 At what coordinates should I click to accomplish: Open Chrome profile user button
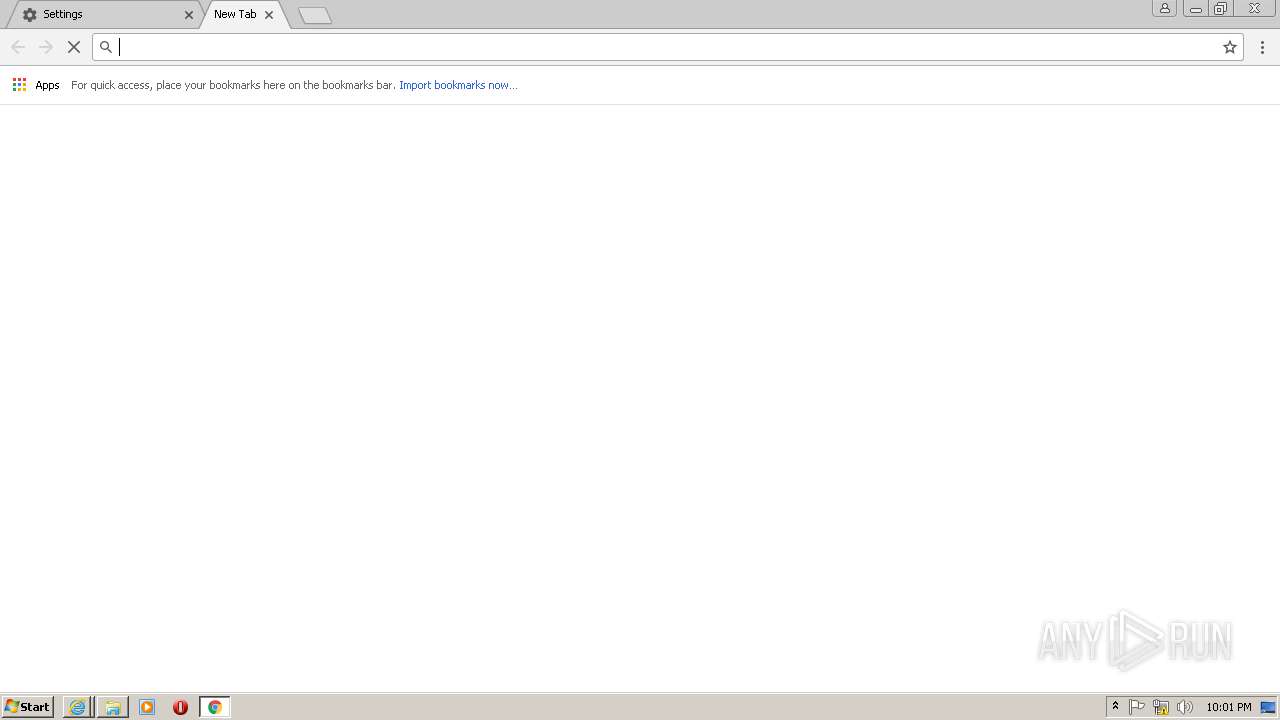pyautogui.click(x=1165, y=8)
